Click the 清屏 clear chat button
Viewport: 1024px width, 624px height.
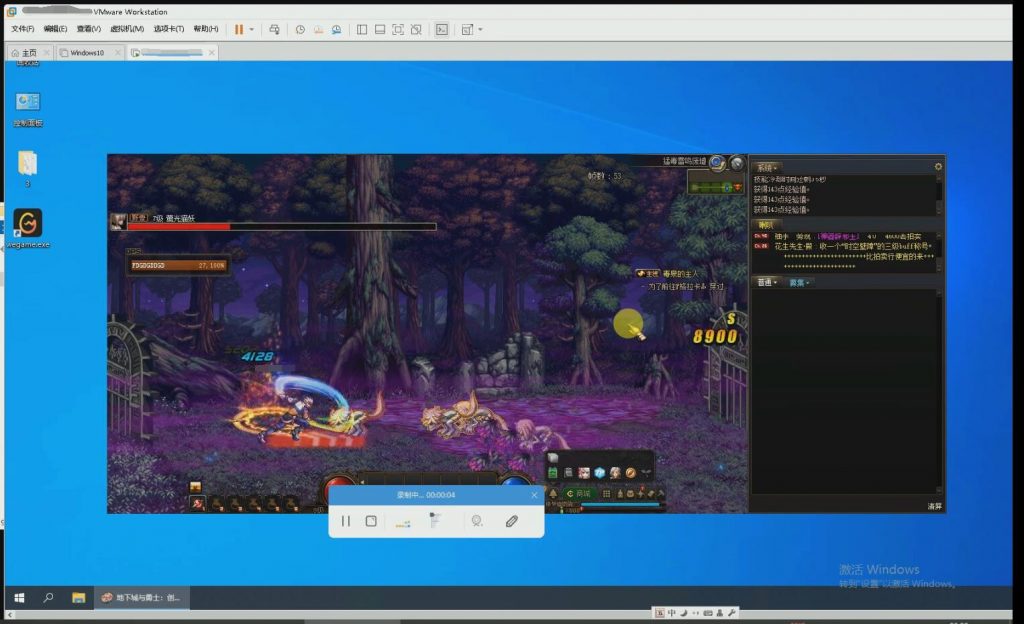pyautogui.click(x=935, y=507)
